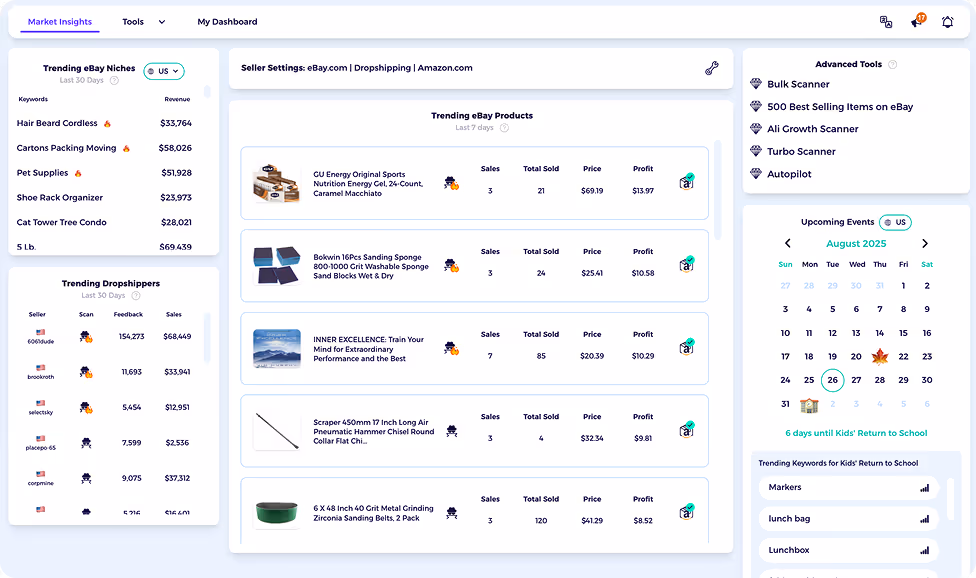
Task: Open US country dropdown in Trending Niches
Action: (164, 71)
